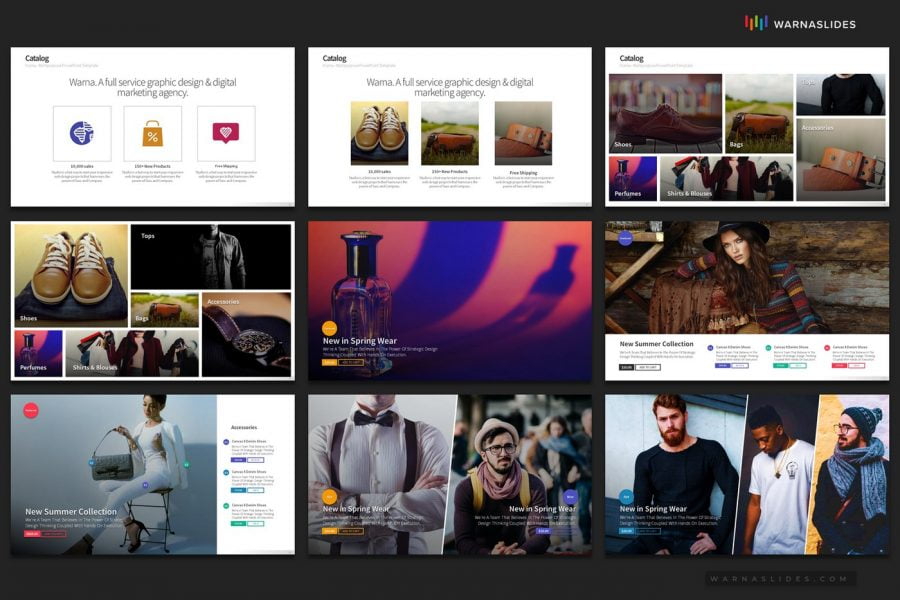Click the pink heart Free Shipping icon
The image size is (900, 600).
point(225,133)
